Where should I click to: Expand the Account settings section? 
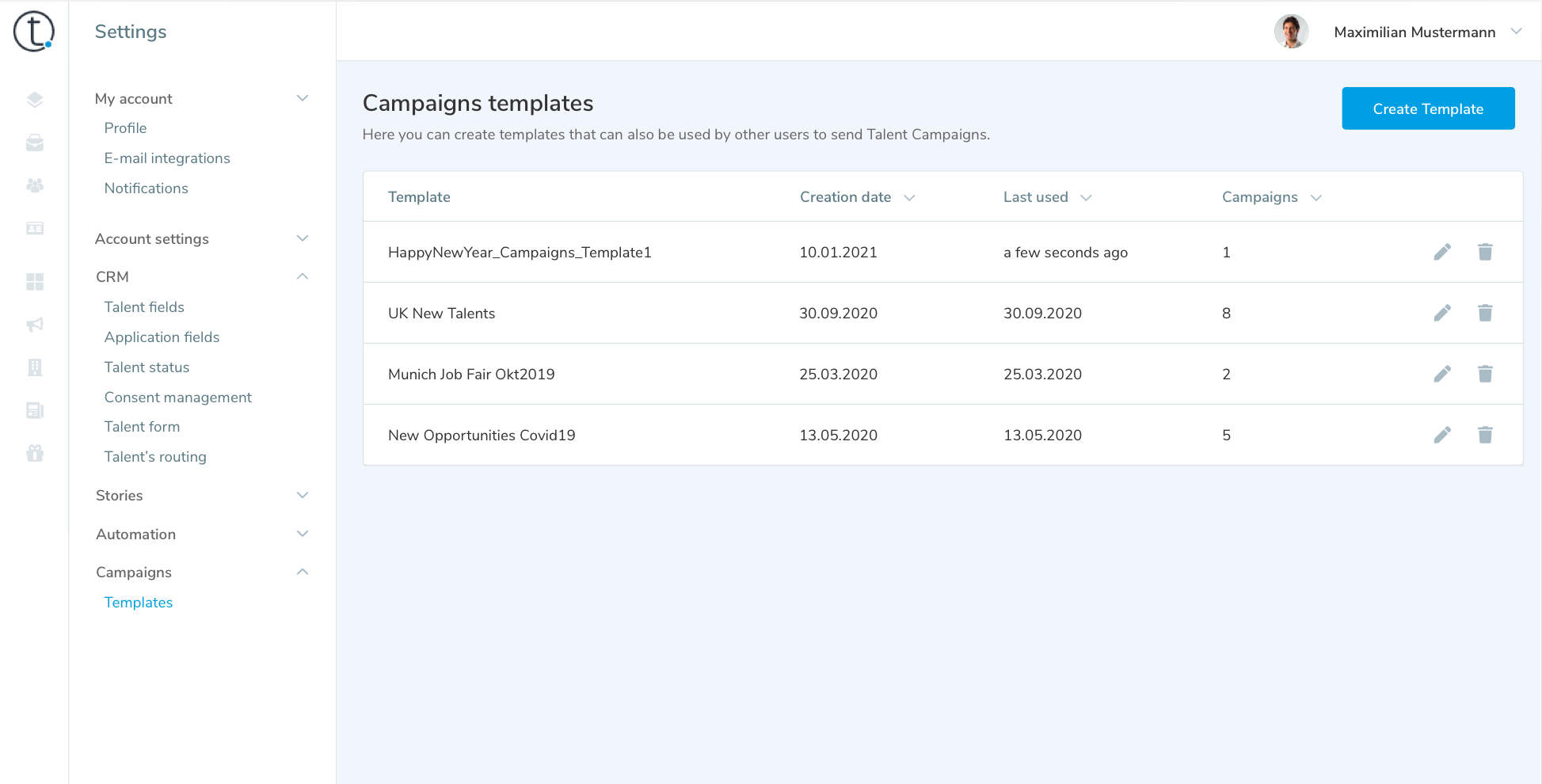tap(302, 238)
